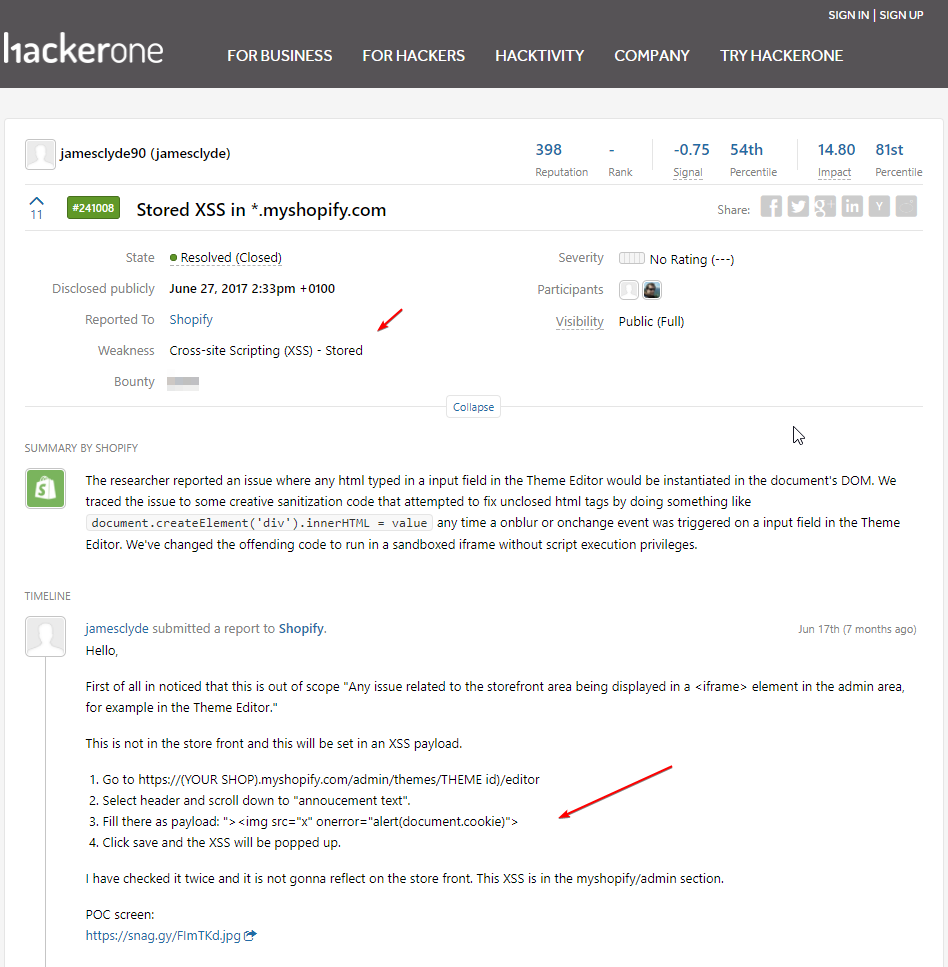Open TRY HACKERONE menu item
The width and height of the screenshot is (948, 967).
click(x=781, y=56)
